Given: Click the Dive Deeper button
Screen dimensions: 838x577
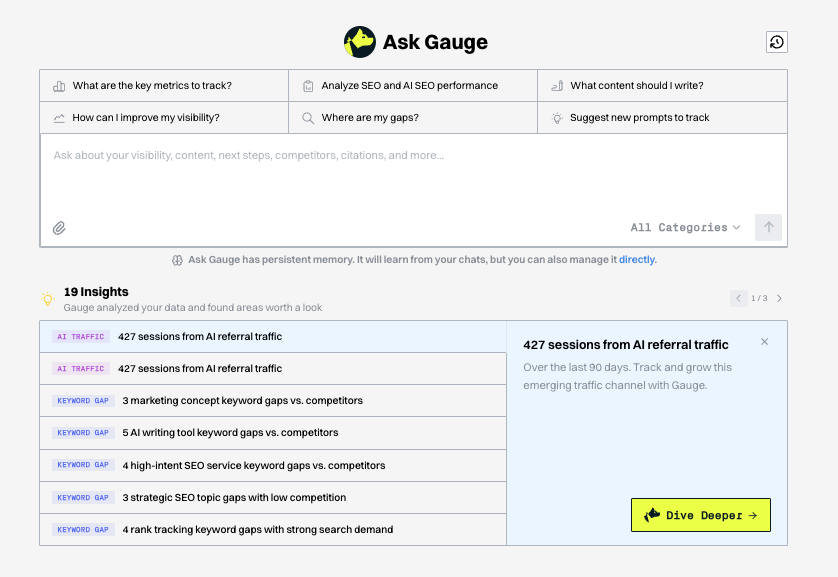Looking at the screenshot, I should (701, 515).
